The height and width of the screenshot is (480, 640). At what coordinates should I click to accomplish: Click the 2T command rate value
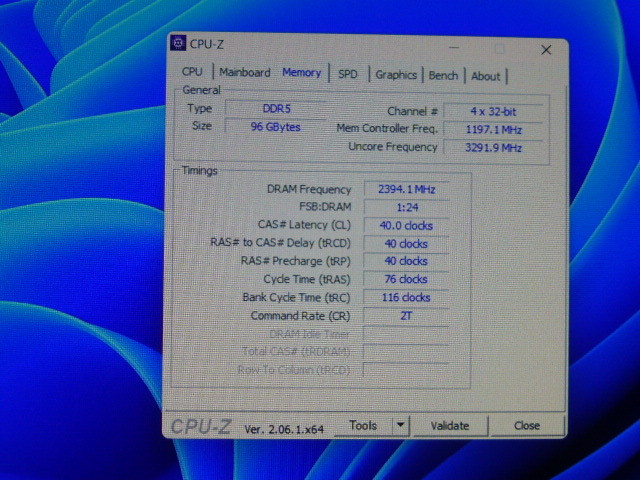coord(407,316)
